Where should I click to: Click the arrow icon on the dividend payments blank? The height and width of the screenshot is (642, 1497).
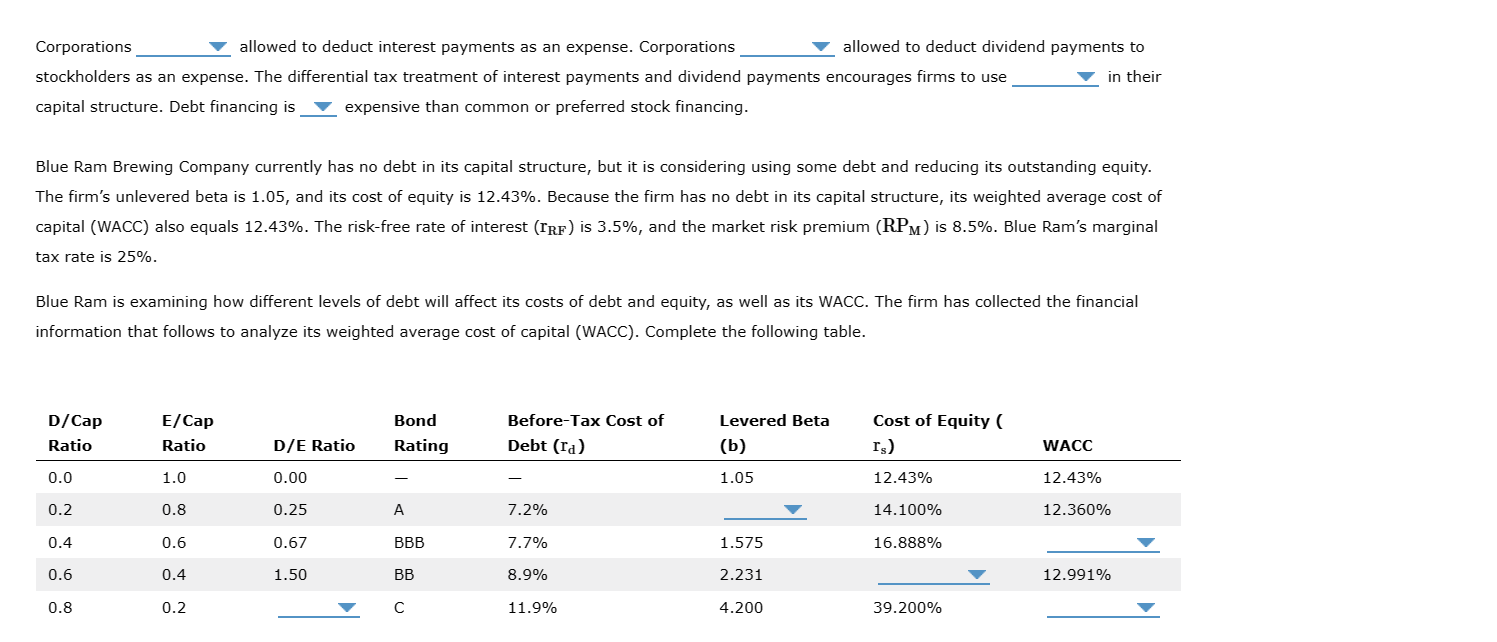822,46
